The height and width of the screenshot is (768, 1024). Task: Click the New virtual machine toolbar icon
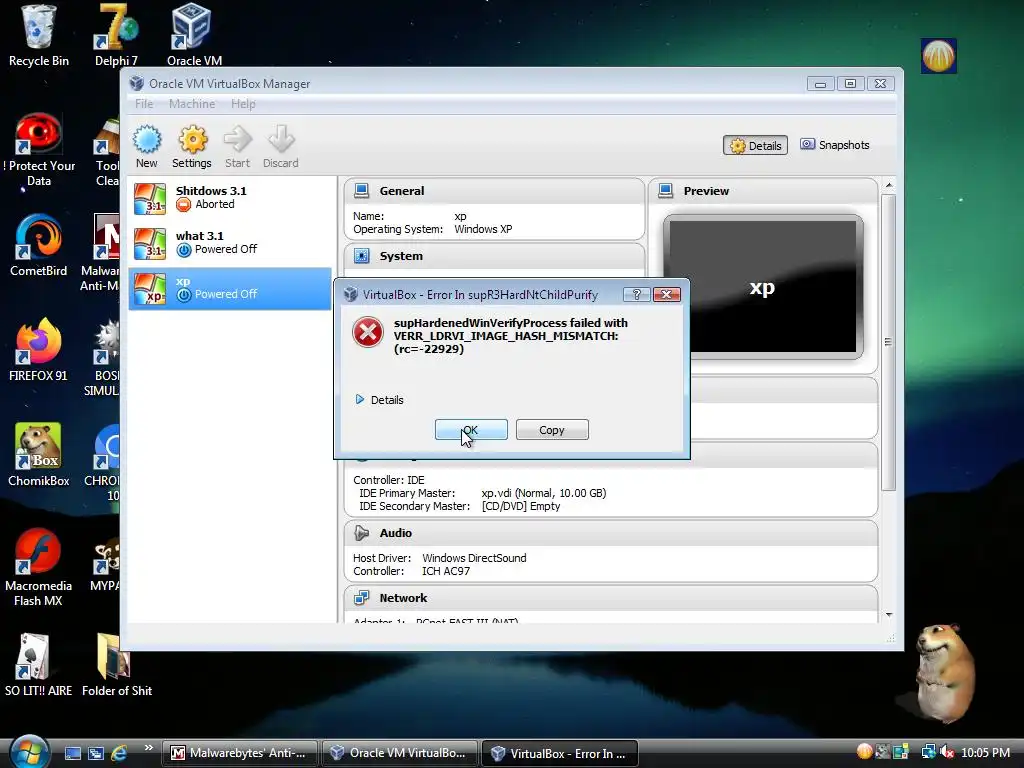point(146,147)
